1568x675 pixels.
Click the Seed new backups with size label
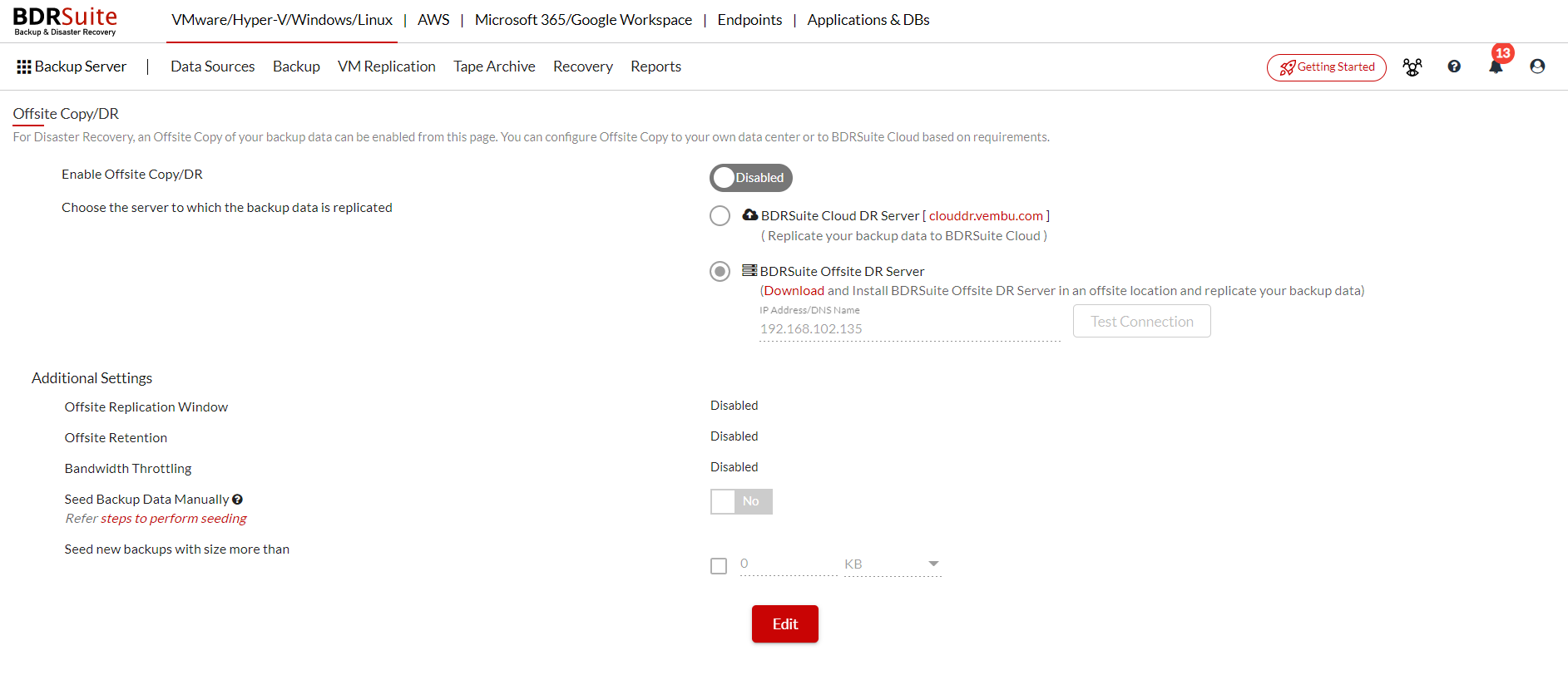pyautogui.click(x=177, y=549)
